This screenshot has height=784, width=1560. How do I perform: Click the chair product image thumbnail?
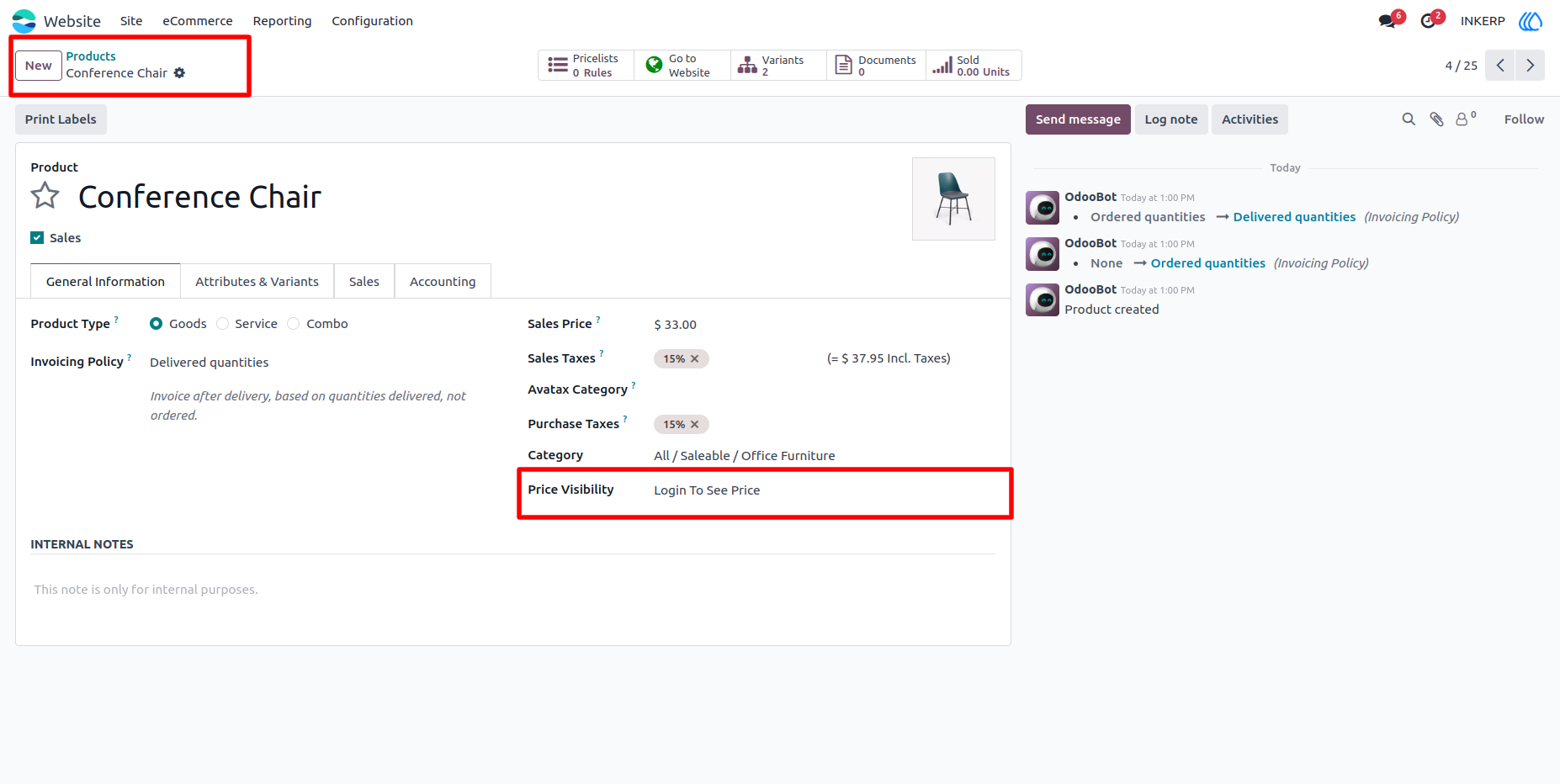pos(954,199)
